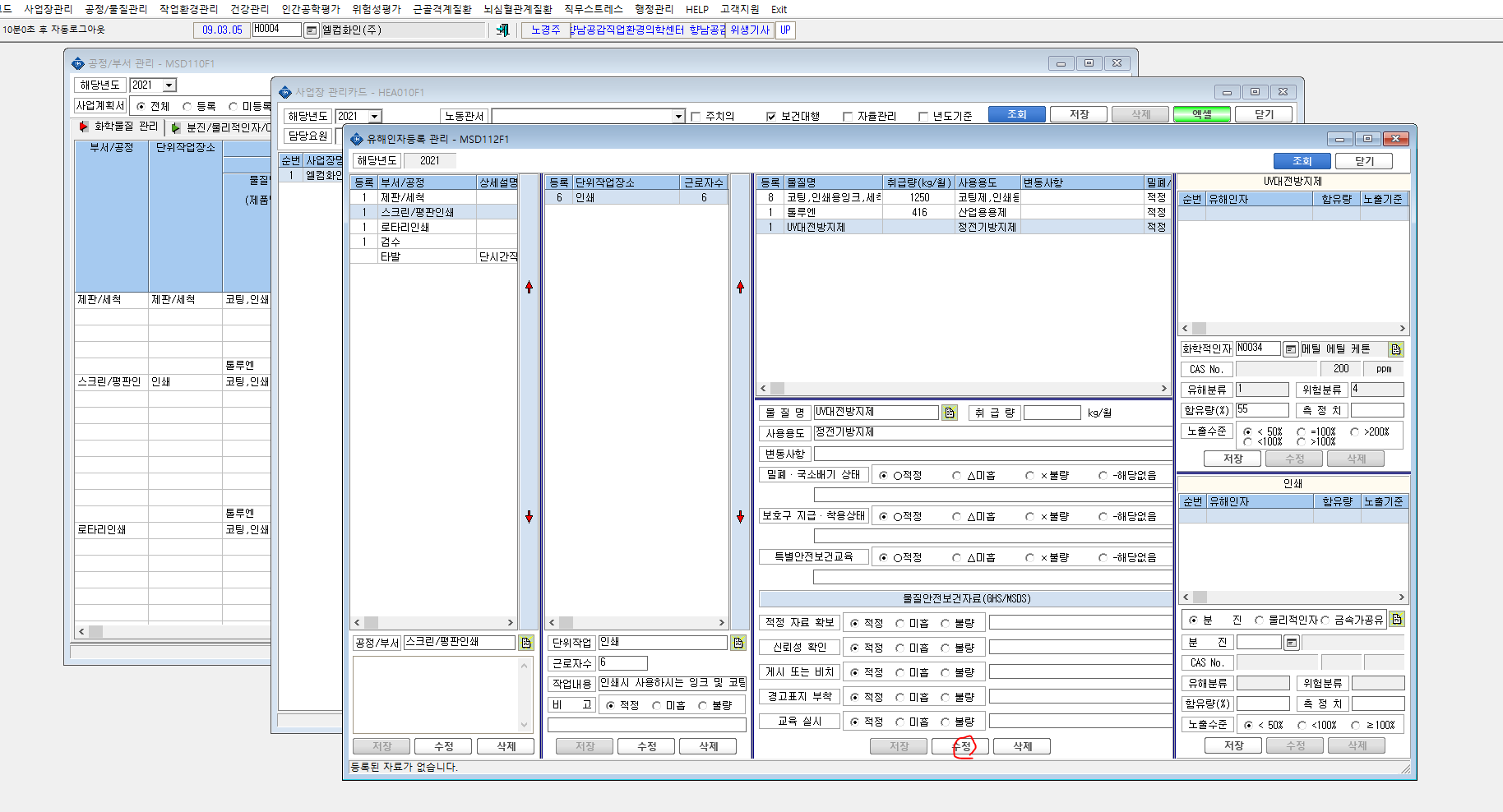
Task: Click the document icon next to 메틸 에틸 케톤
Action: click(x=1396, y=349)
